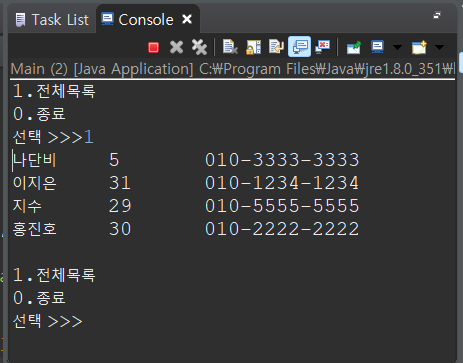Open a new console view icon
Viewport: 463px width, 363px height.
419,47
